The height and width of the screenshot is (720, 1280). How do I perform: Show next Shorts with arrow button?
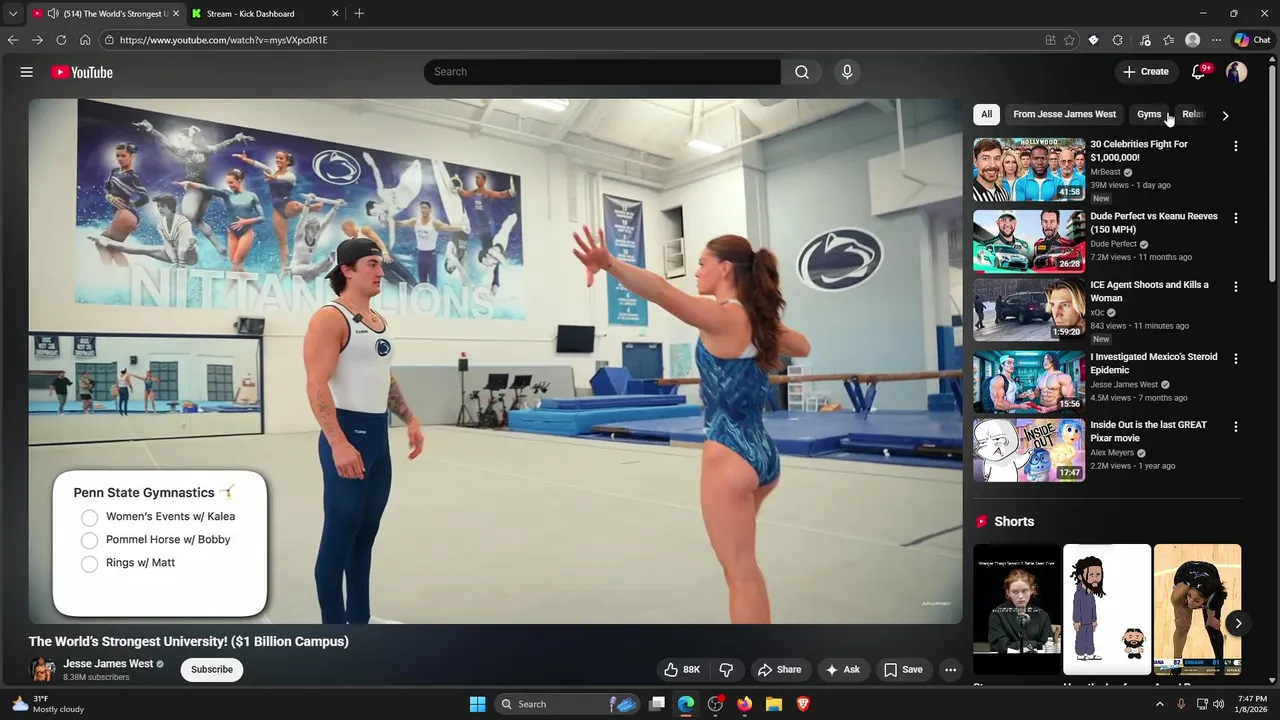pos(1238,623)
